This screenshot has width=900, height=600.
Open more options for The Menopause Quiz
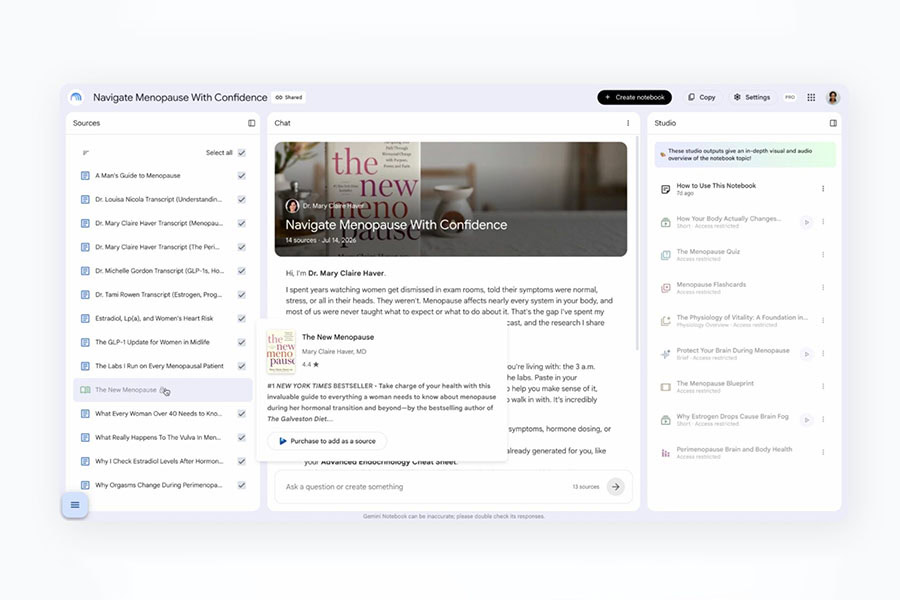coord(823,255)
